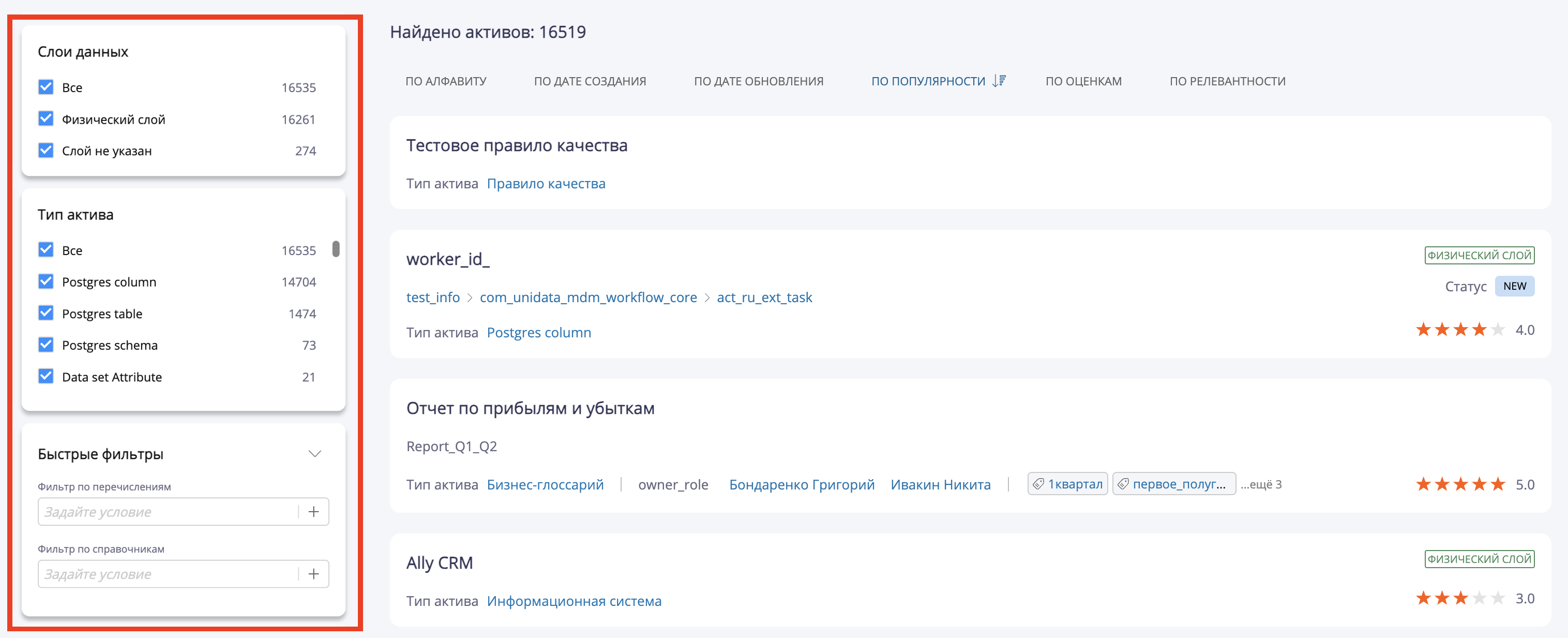Open the Правило качества asset type link

[x=546, y=183]
